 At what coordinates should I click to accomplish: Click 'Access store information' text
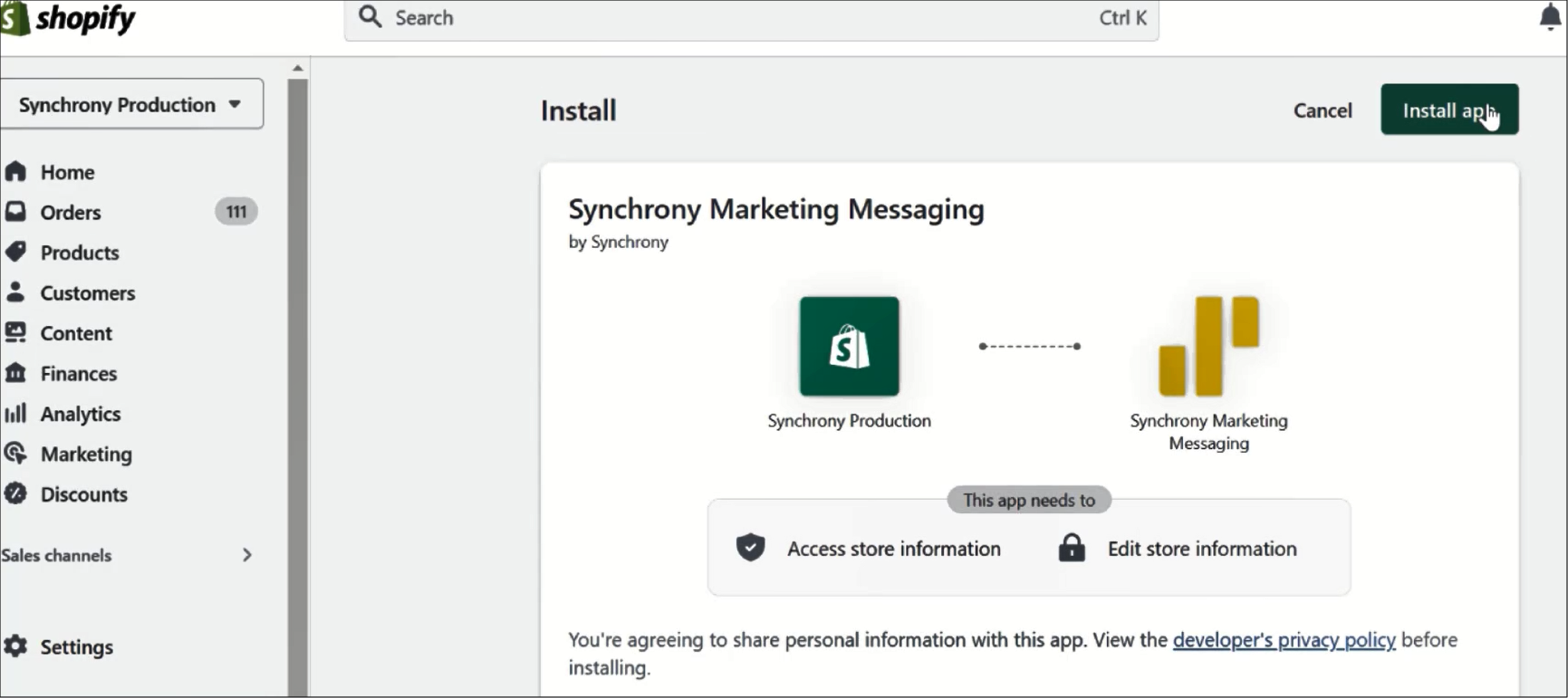pos(894,549)
